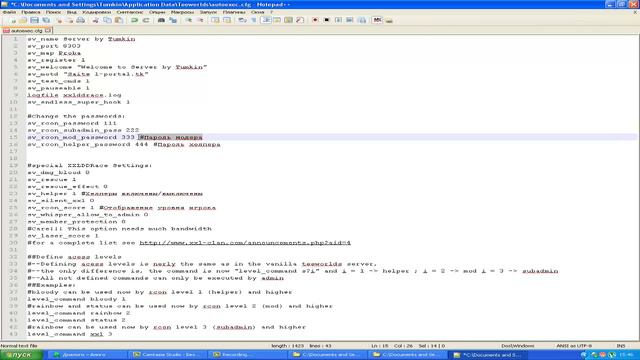This screenshot has width=640, height=360.
Task: Click the last plugin icon after MK
Action: (x=389, y=20)
